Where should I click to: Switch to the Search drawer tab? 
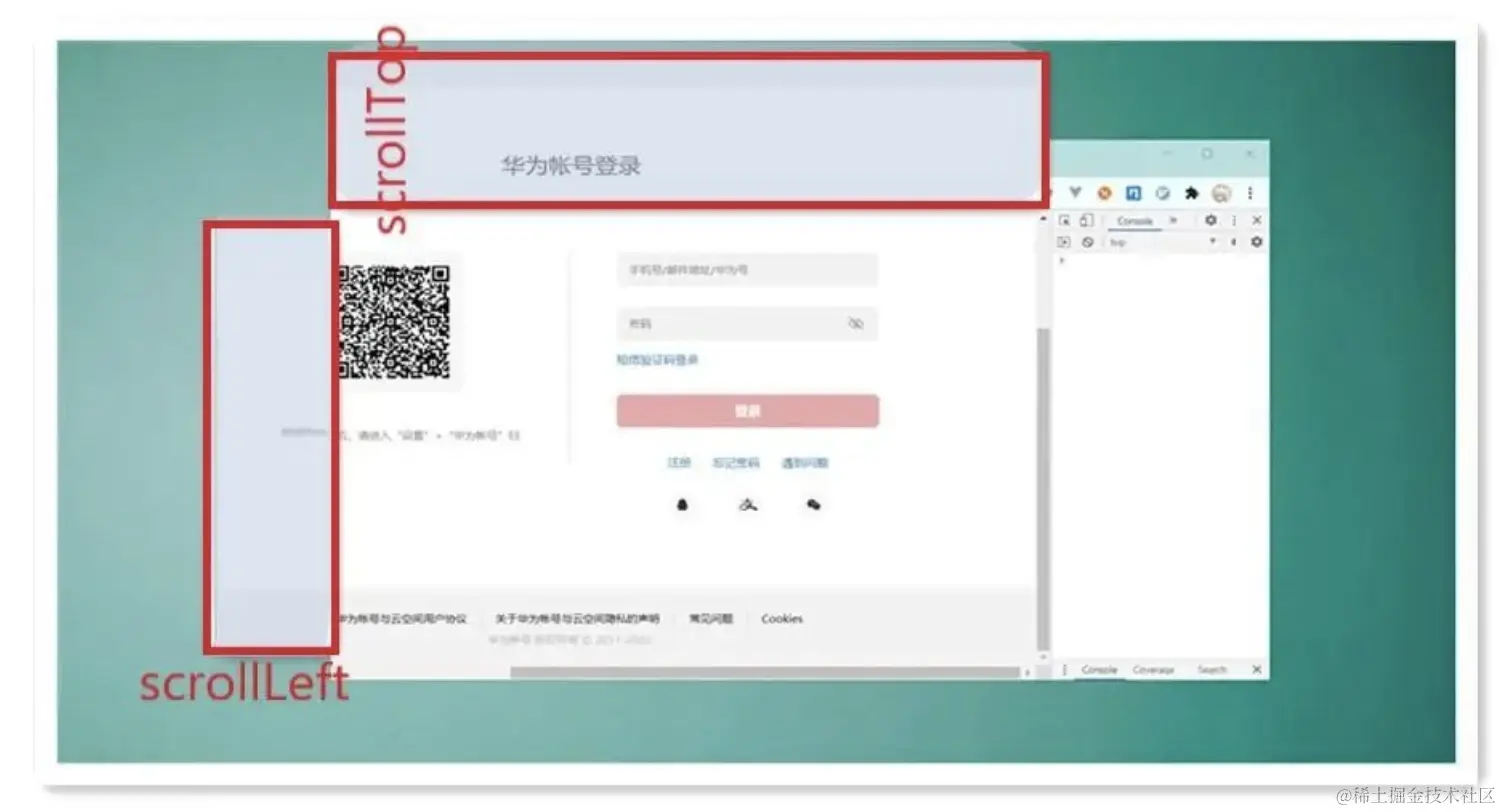(1211, 669)
